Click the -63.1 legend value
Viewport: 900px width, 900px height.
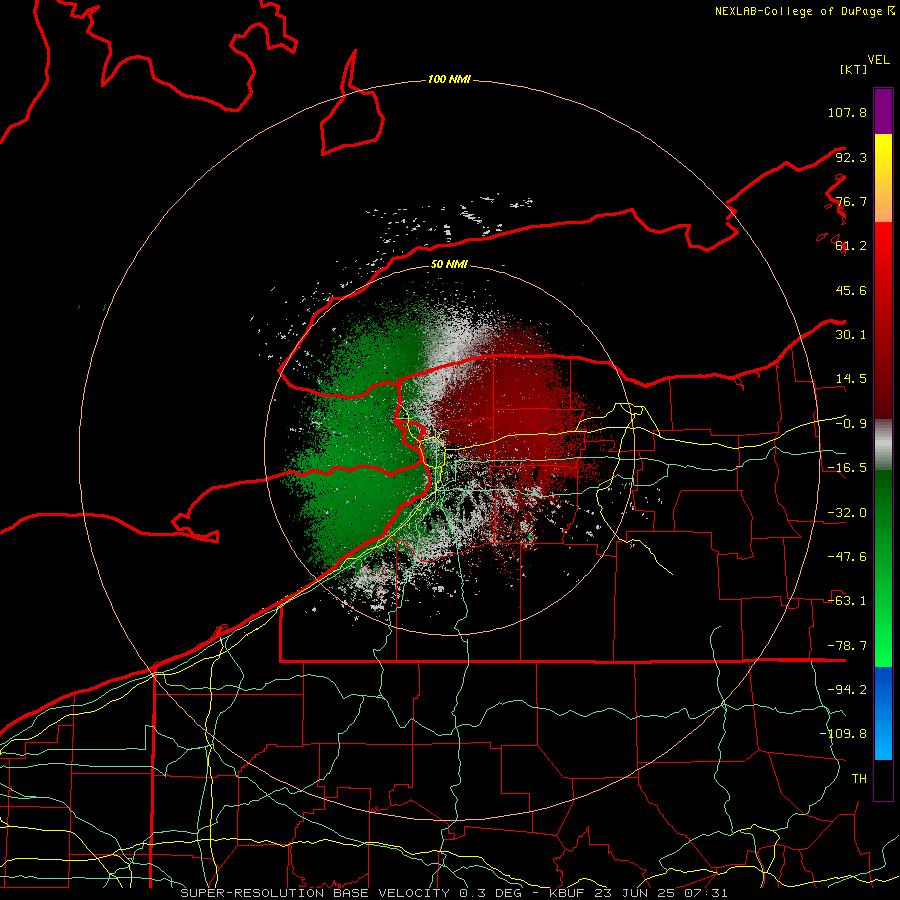(x=847, y=601)
